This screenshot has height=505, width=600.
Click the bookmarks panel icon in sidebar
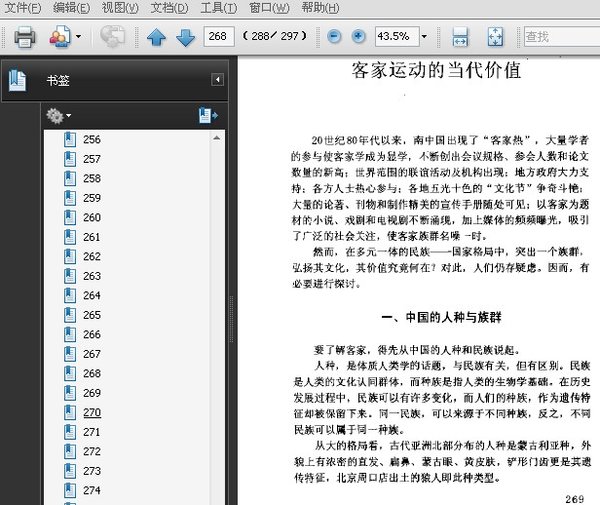click(17, 80)
